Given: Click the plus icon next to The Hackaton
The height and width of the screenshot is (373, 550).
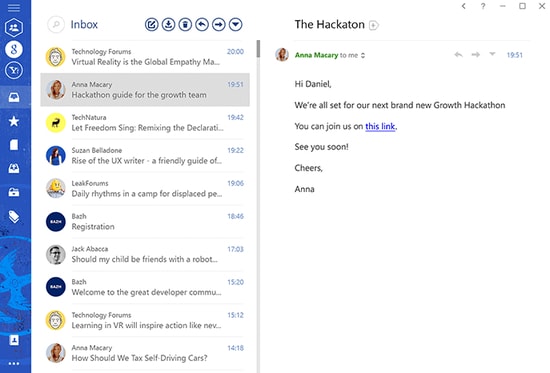Looking at the screenshot, I should pyautogui.click(x=374, y=25).
